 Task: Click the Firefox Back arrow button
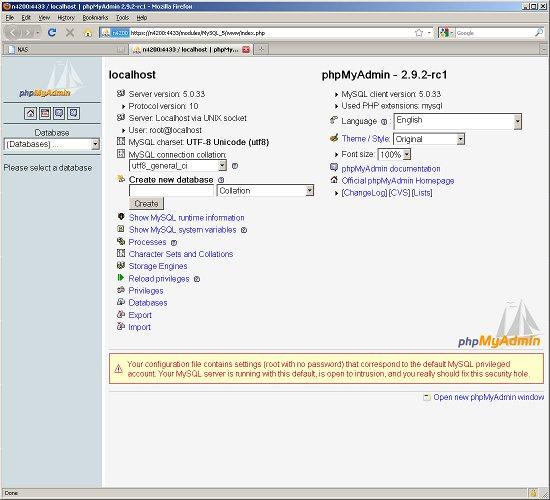13,33
